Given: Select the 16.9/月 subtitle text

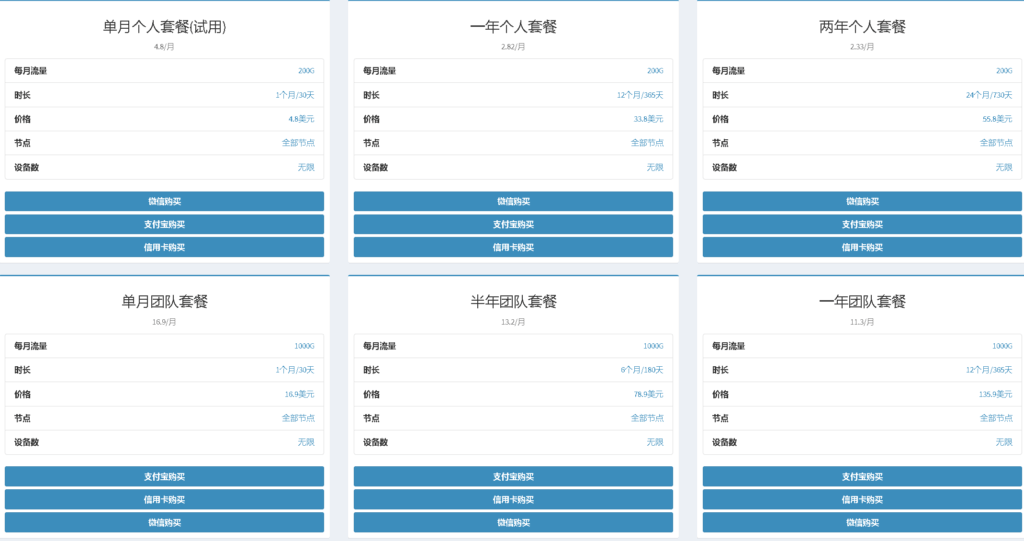Looking at the screenshot, I should 164,322.
